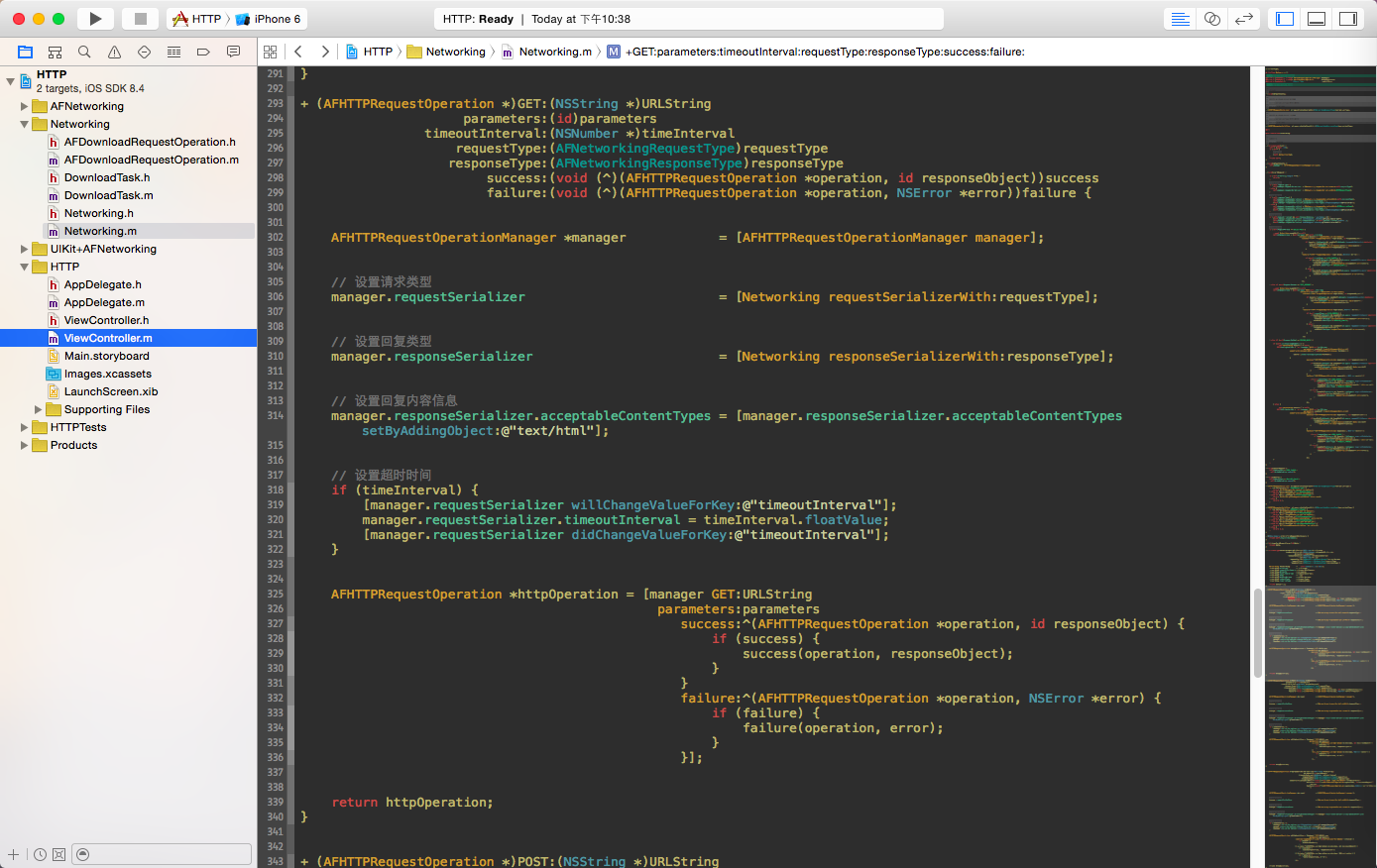The image size is (1377, 868).
Task: Expand the Supporting Files group
Action: tap(38, 409)
